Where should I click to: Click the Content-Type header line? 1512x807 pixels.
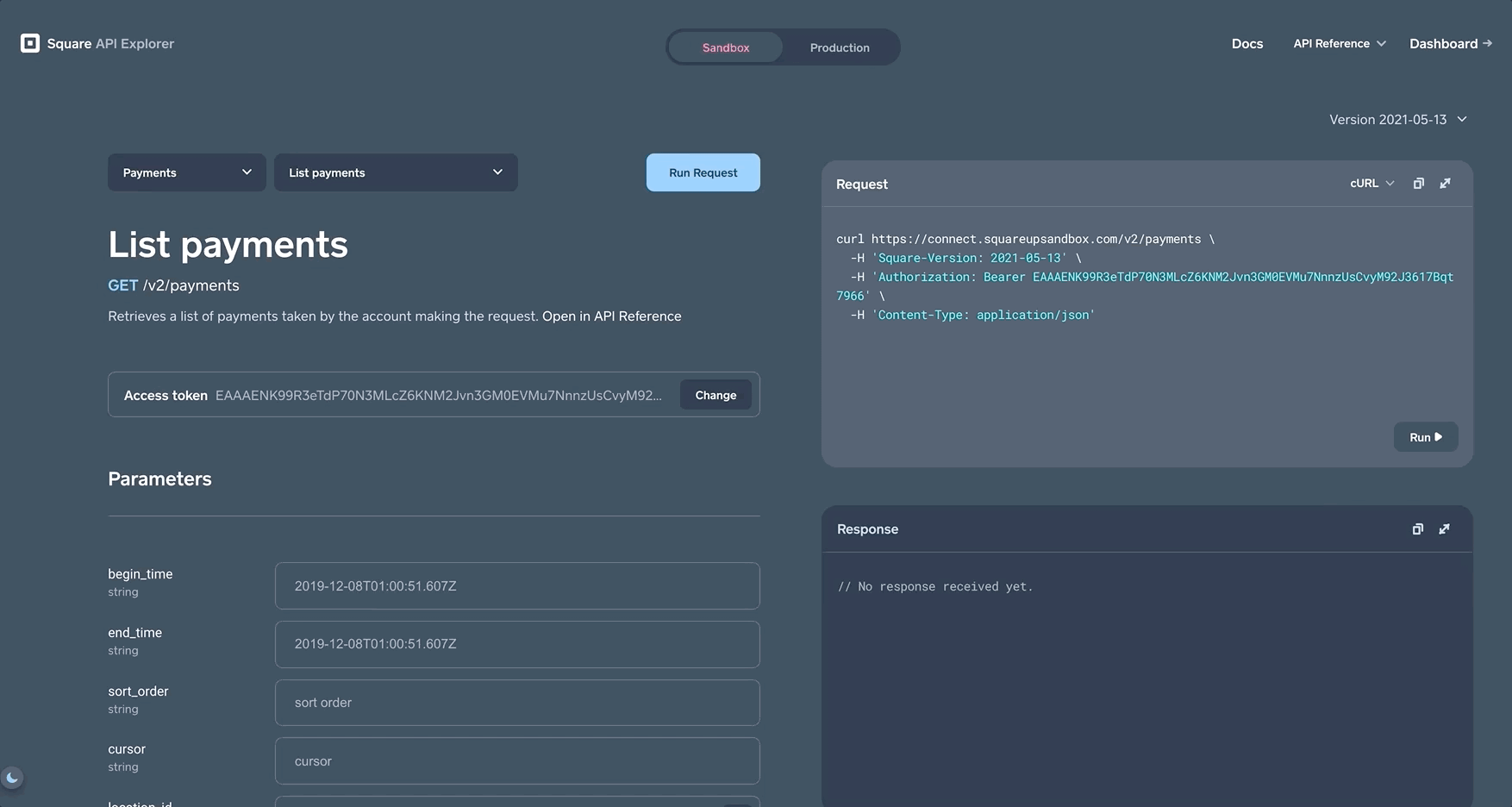(x=972, y=316)
